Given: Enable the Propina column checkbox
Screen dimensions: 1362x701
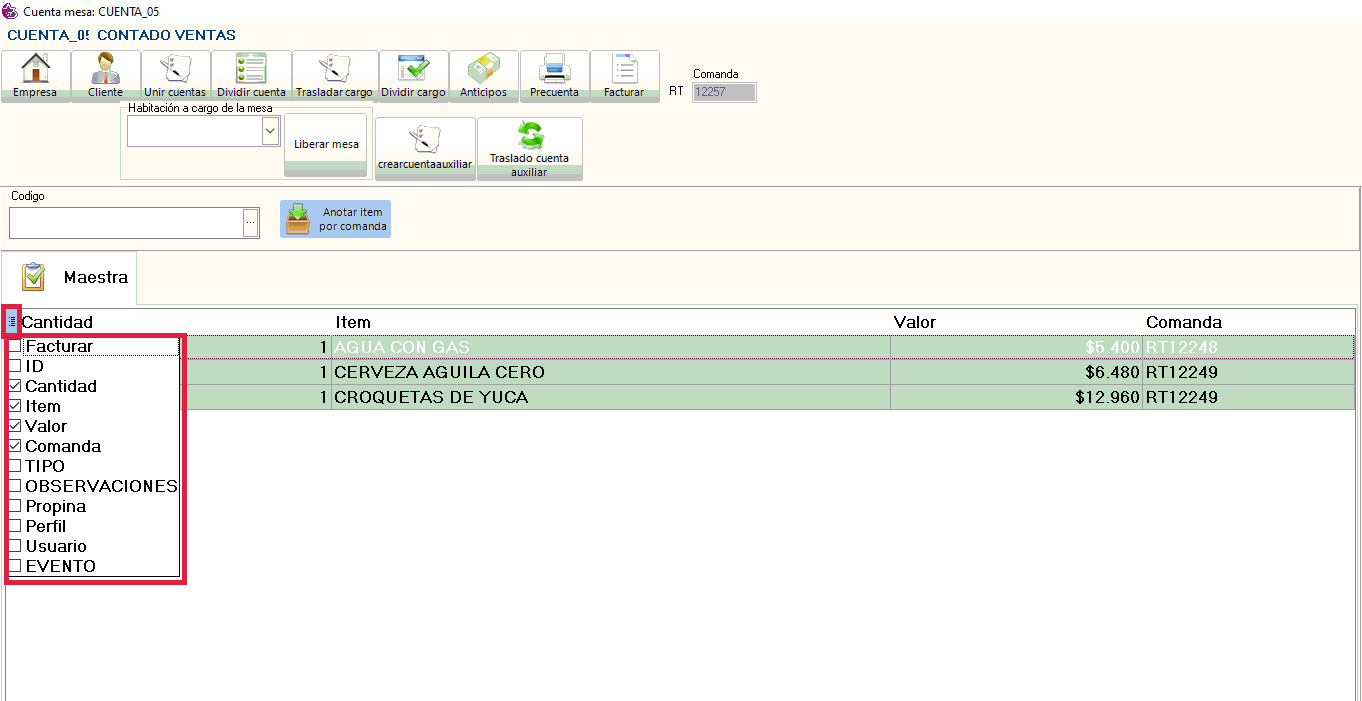Looking at the screenshot, I should (x=15, y=506).
